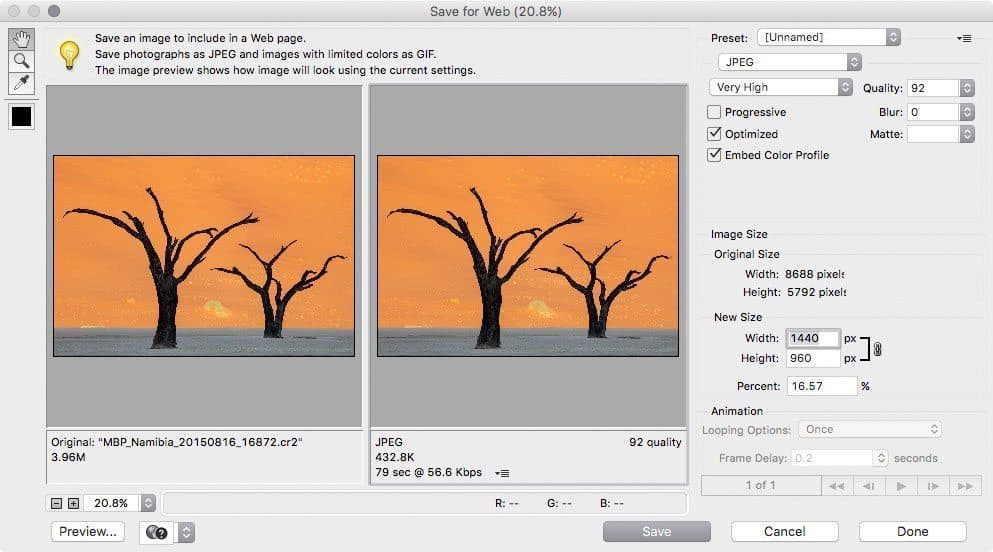Enable the Progressive checkbox
This screenshot has height=552, width=993.
click(714, 113)
